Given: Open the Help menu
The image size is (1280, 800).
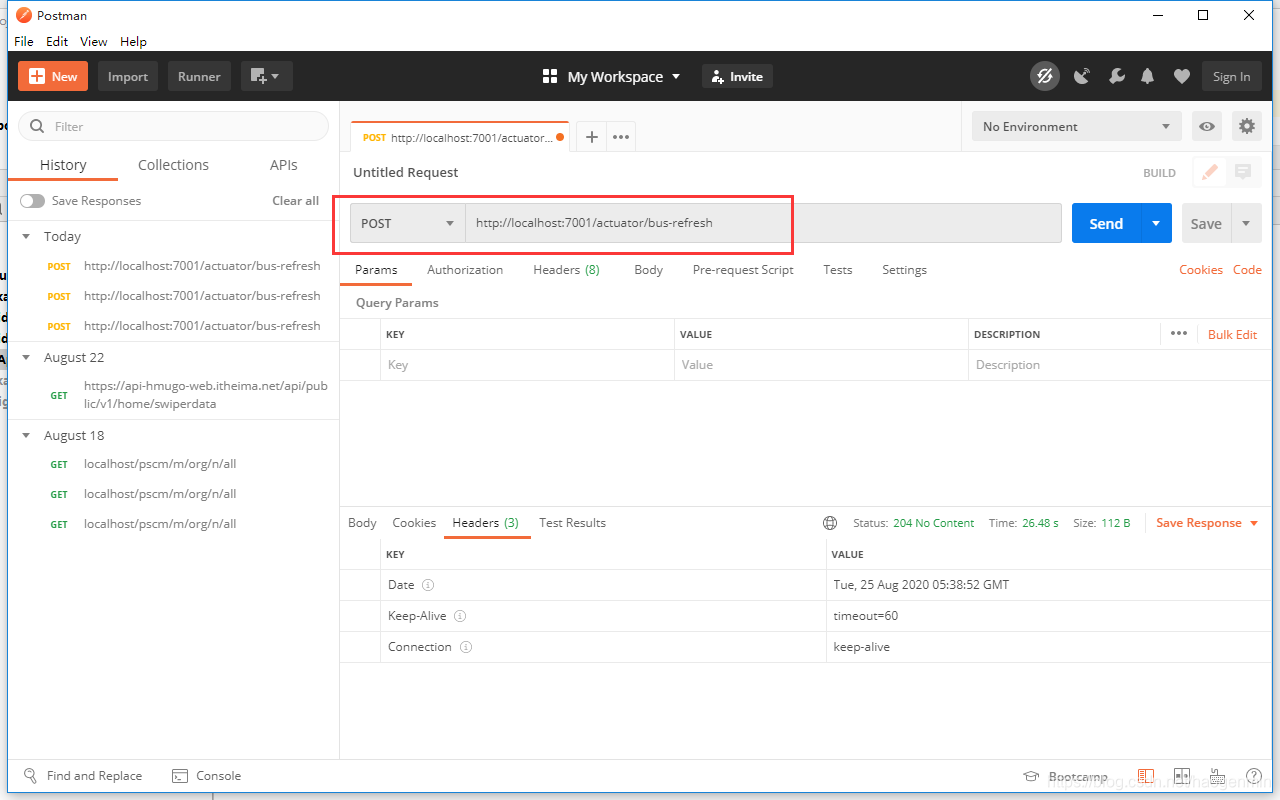Looking at the screenshot, I should (133, 41).
